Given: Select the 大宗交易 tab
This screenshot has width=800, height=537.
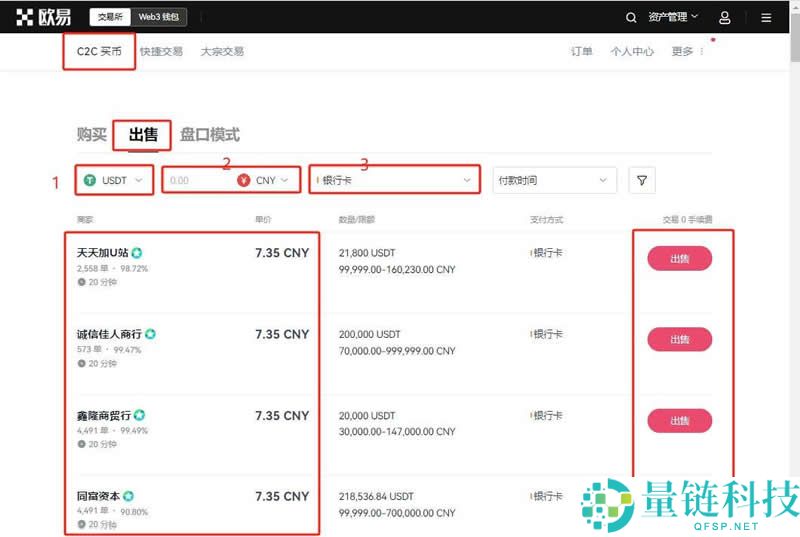Looking at the screenshot, I should tap(222, 52).
